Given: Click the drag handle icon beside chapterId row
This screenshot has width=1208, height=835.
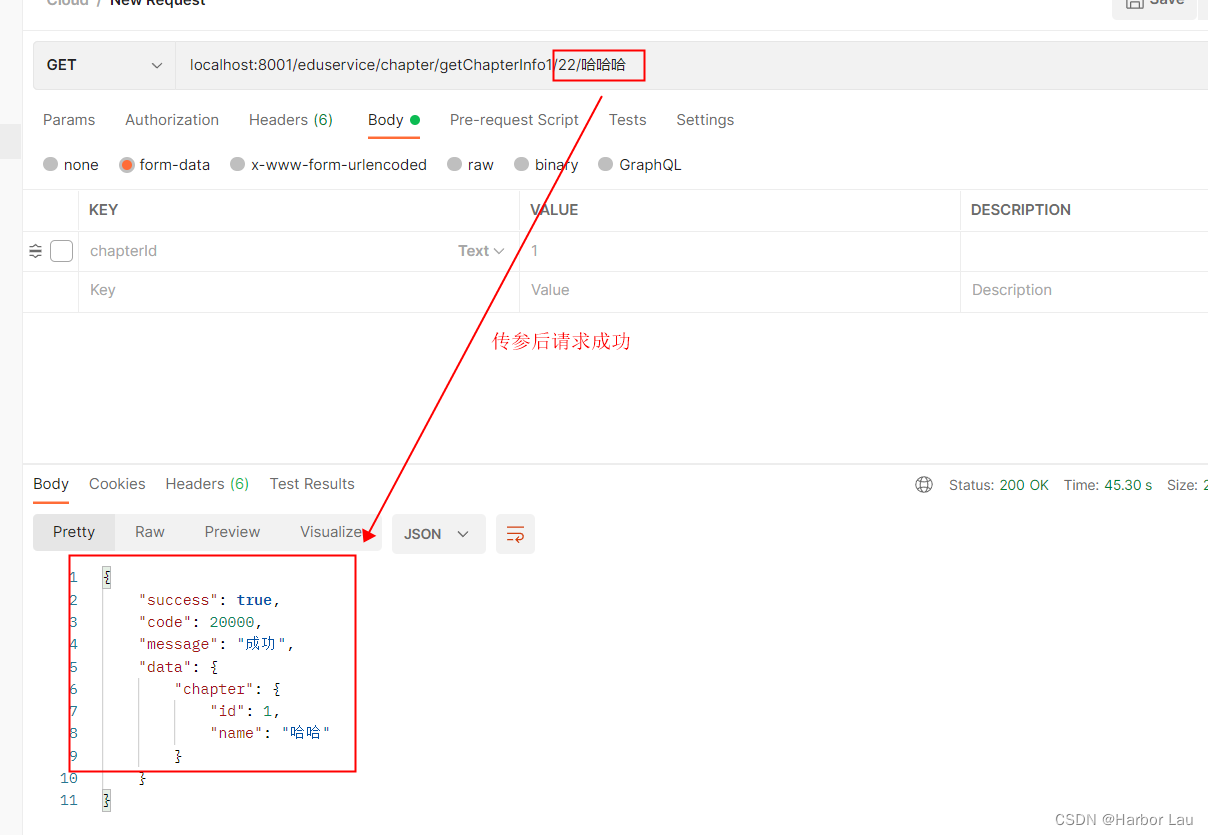Looking at the screenshot, I should pyautogui.click(x=35, y=251).
